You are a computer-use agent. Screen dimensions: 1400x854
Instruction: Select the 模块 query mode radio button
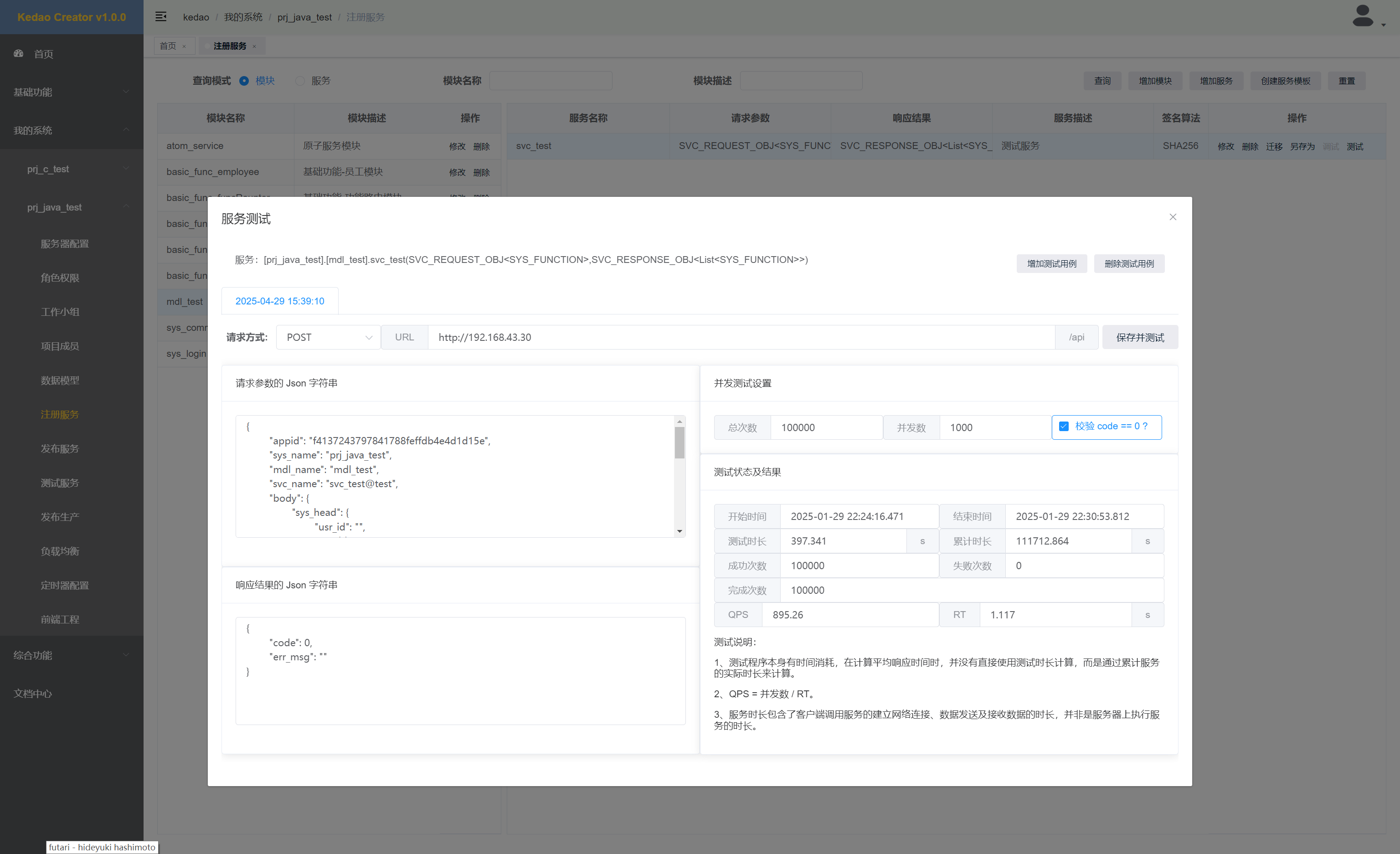click(x=244, y=81)
